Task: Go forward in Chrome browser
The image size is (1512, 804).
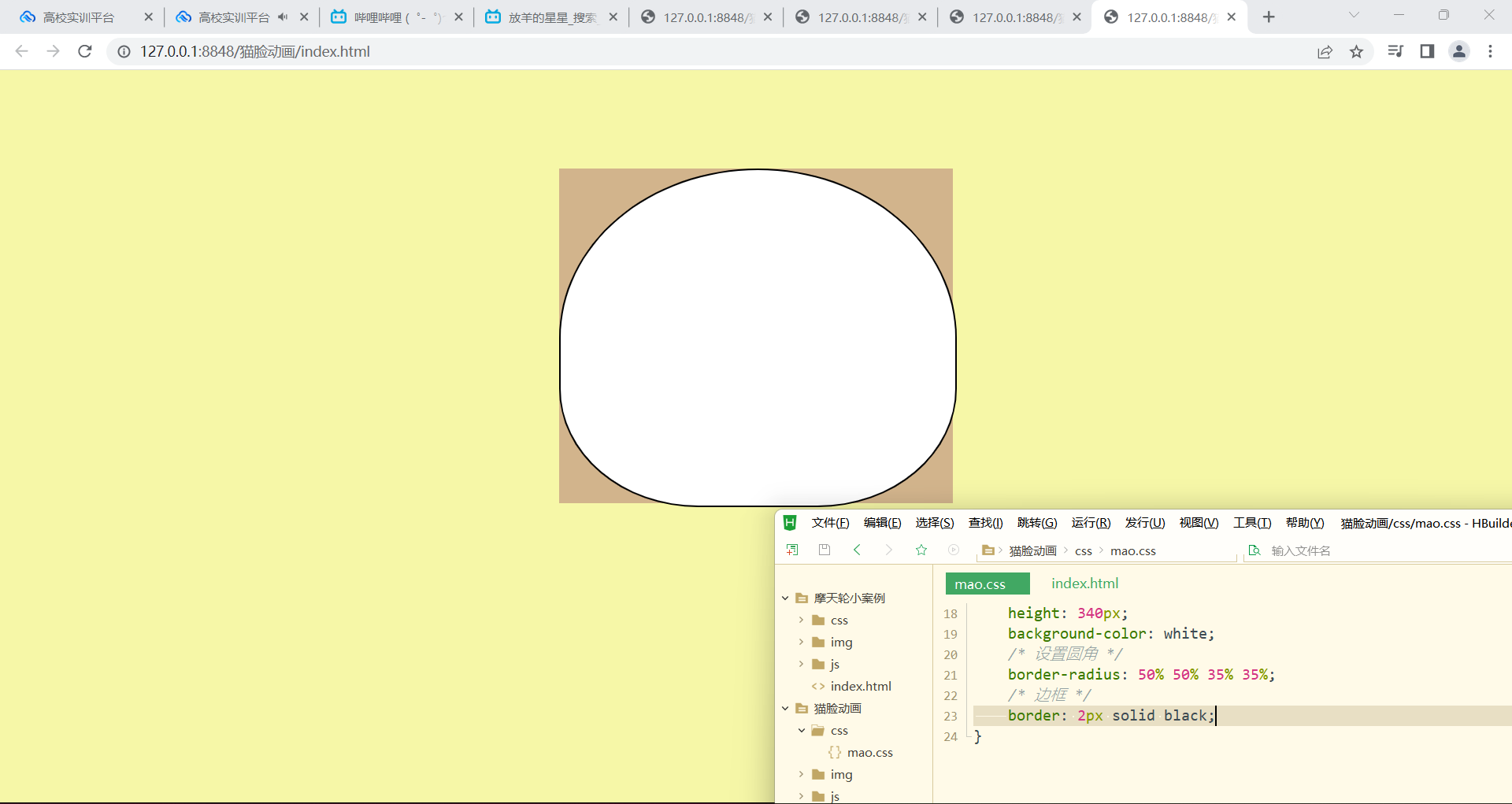Action: (53, 51)
